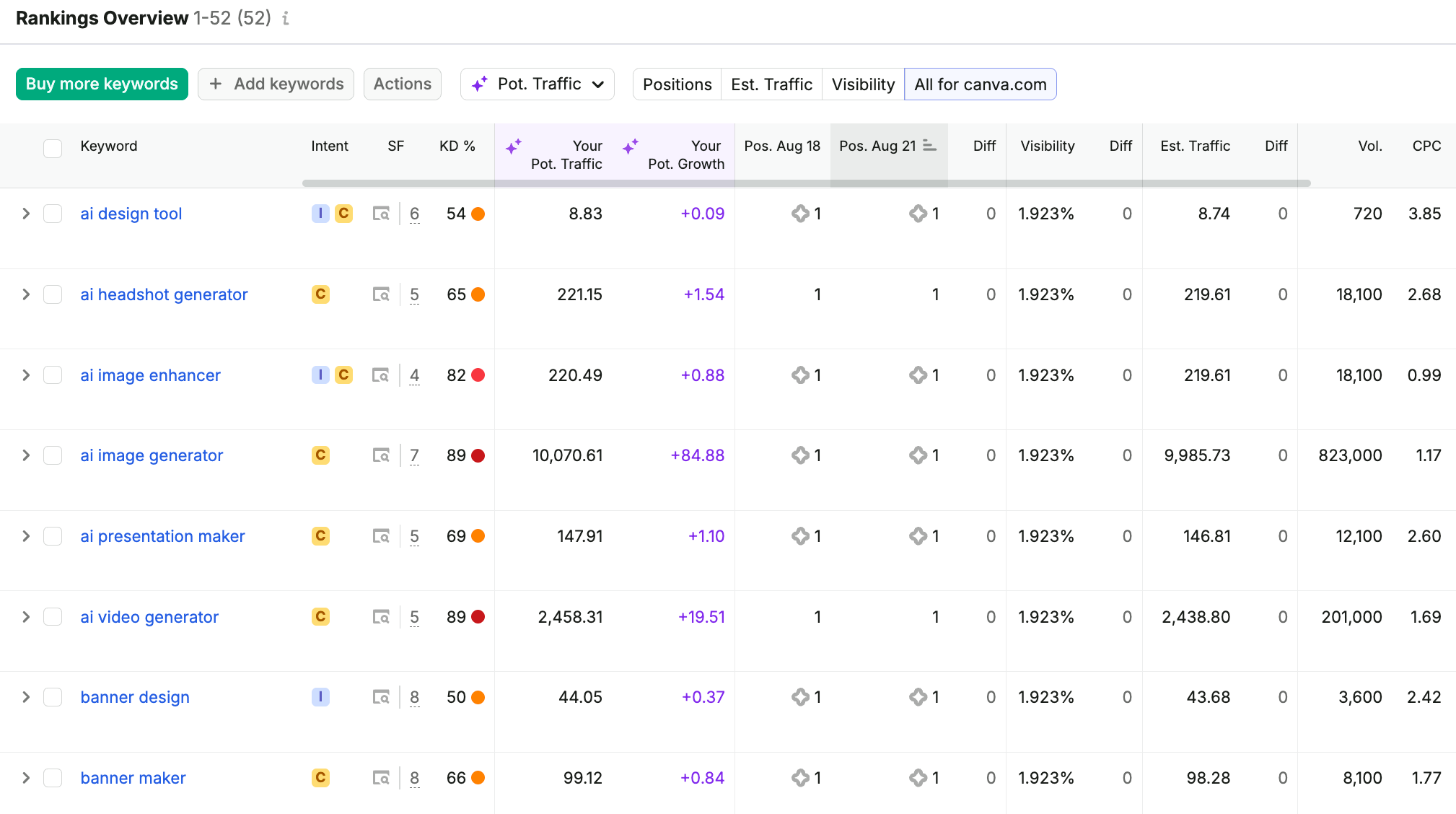Open SERP features icon for ai image generator

point(381,455)
